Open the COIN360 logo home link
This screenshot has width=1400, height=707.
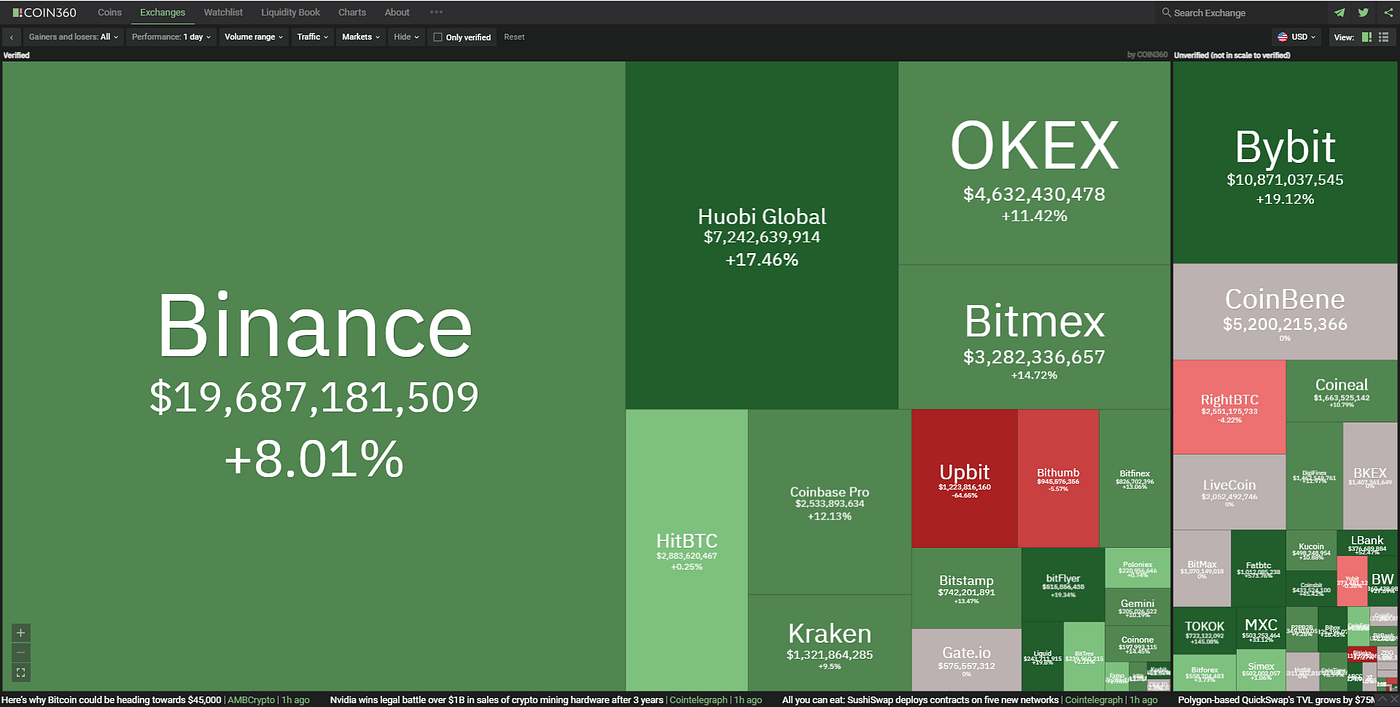point(45,12)
